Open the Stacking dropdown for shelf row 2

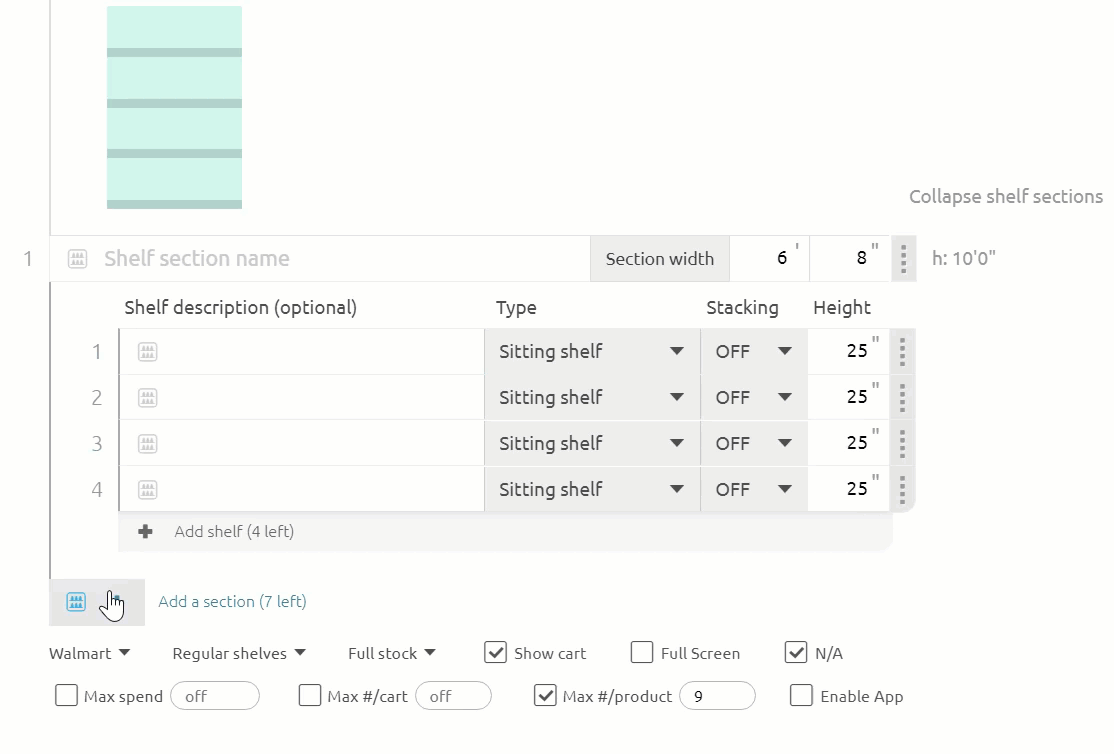[x=754, y=398]
